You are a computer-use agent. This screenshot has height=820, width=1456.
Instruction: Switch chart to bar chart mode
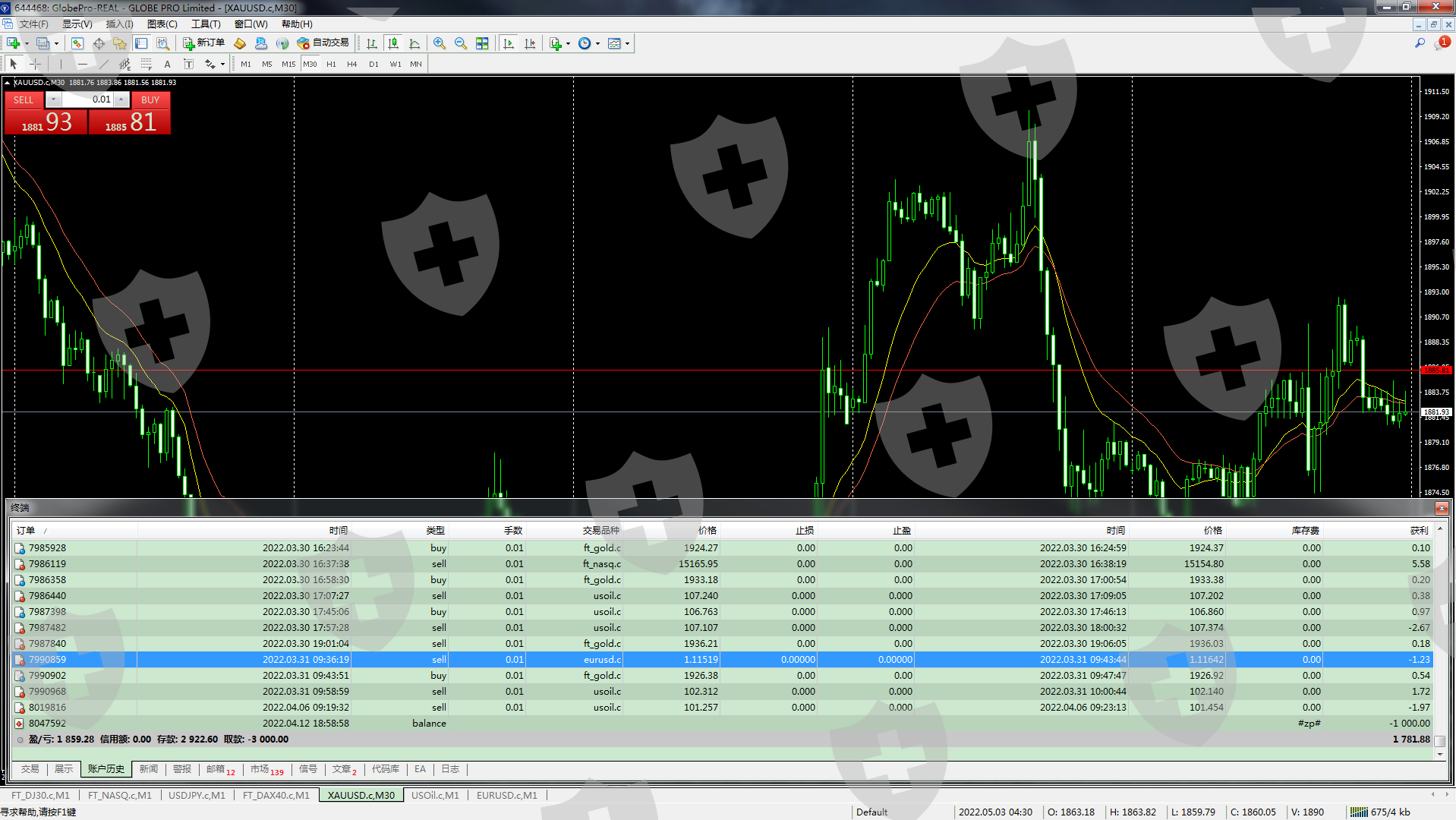pos(371,43)
